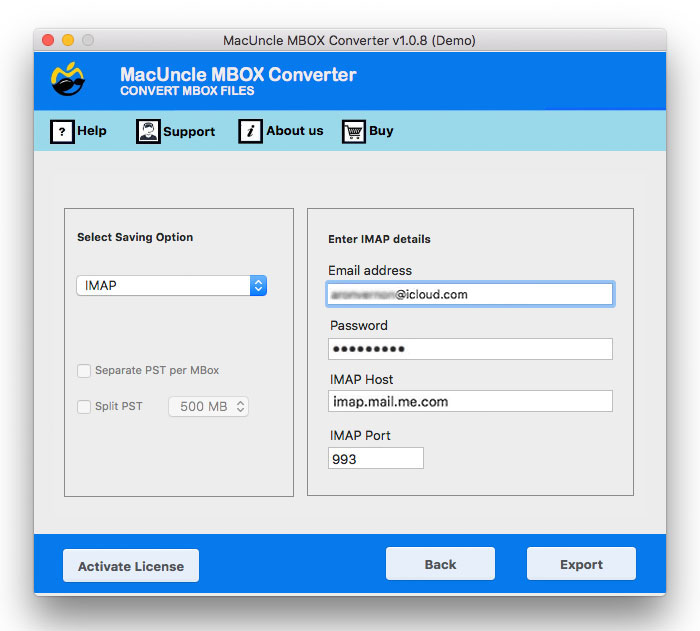Expand the IMAP saving option dropdown
Image resolution: width=700 pixels, height=631 pixels.
click(172, 285)
